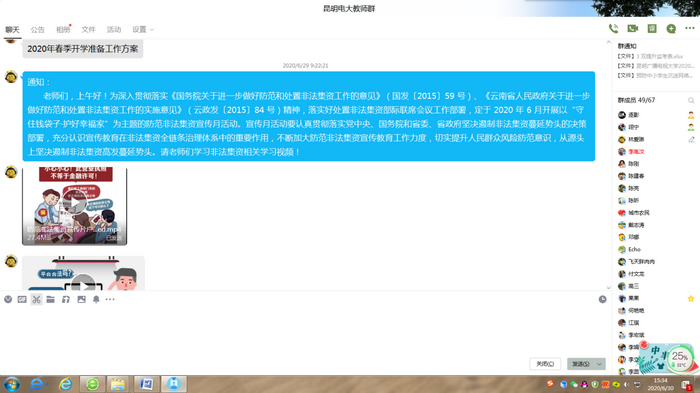Edit group card pencil icon beside 林爱琳
This screenshot has height=393, width=700.
point(691,139)
